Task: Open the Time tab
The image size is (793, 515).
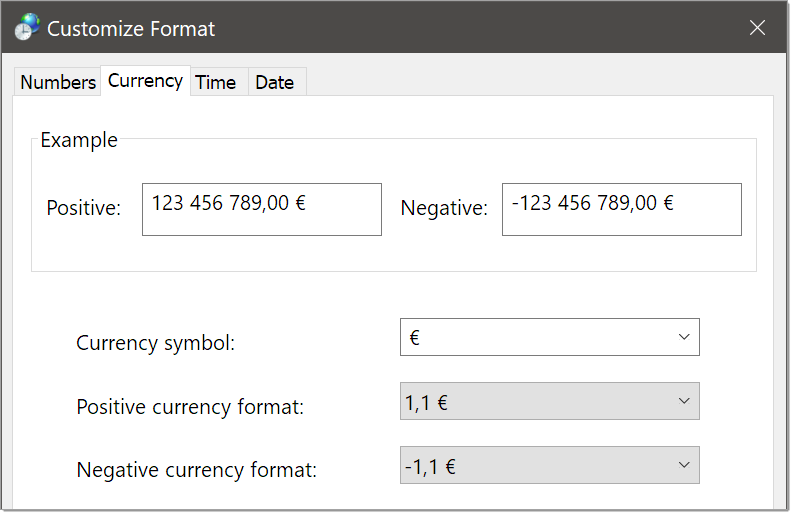Action: pyautogui.click(x=216, y=82)
